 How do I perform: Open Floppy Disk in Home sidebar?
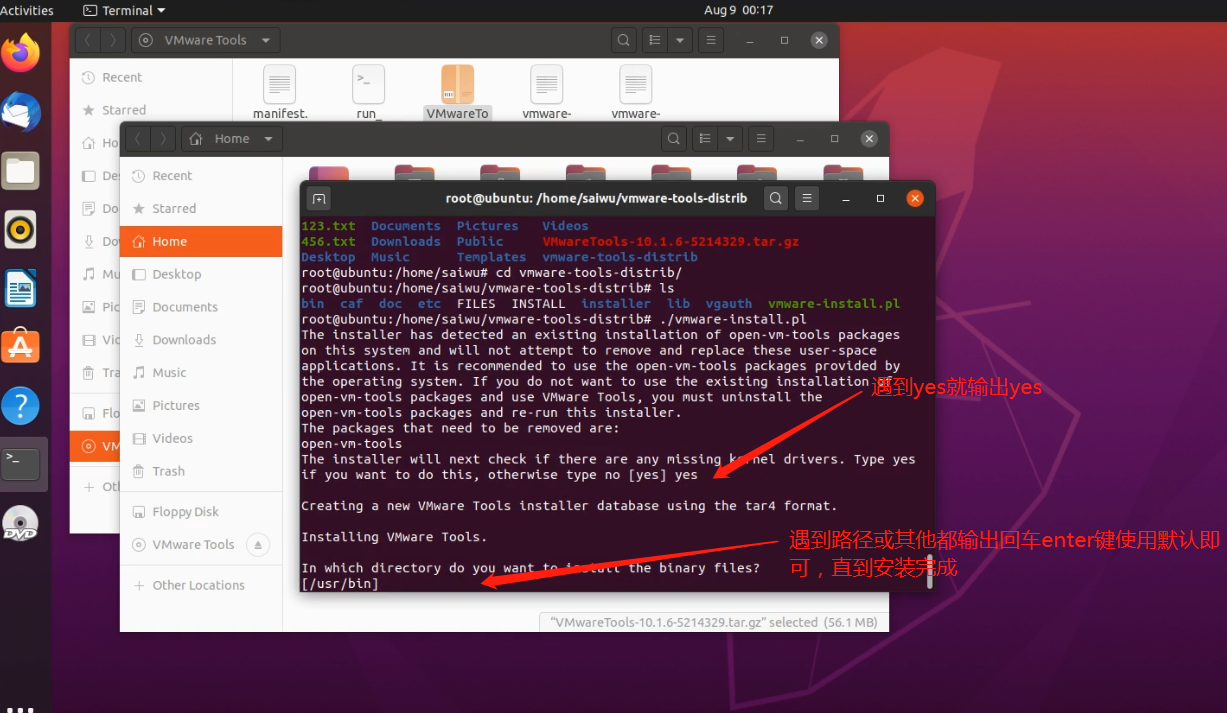pyautogui.click(x=201, y=512)
